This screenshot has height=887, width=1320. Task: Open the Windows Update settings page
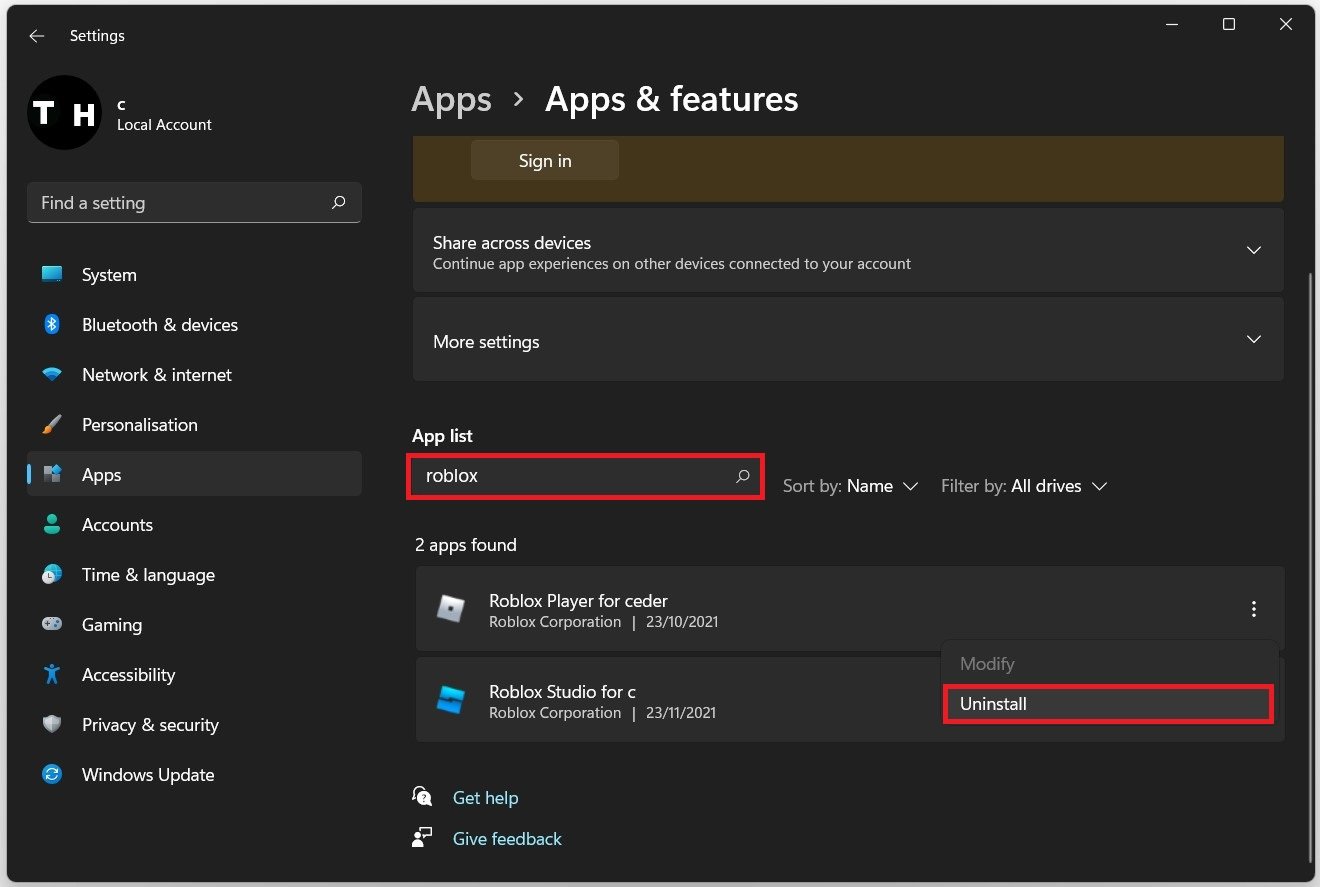(x=147, y=775)
